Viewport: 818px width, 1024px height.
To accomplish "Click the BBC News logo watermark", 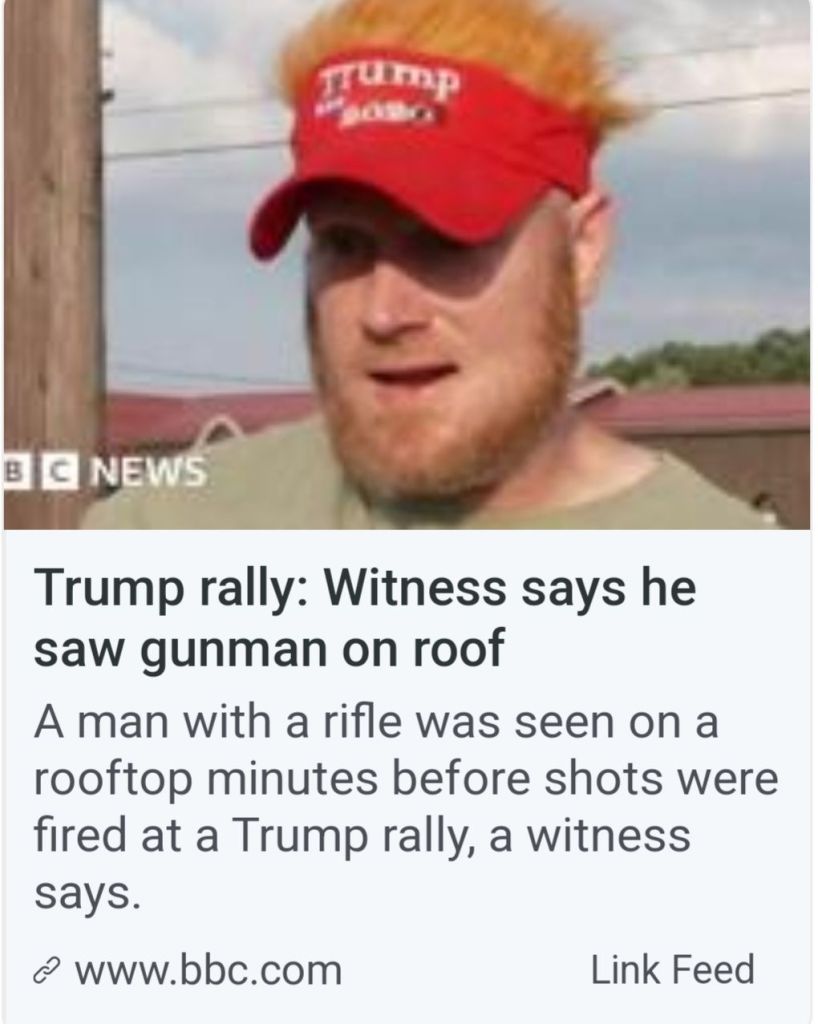I will pos(105,471).
